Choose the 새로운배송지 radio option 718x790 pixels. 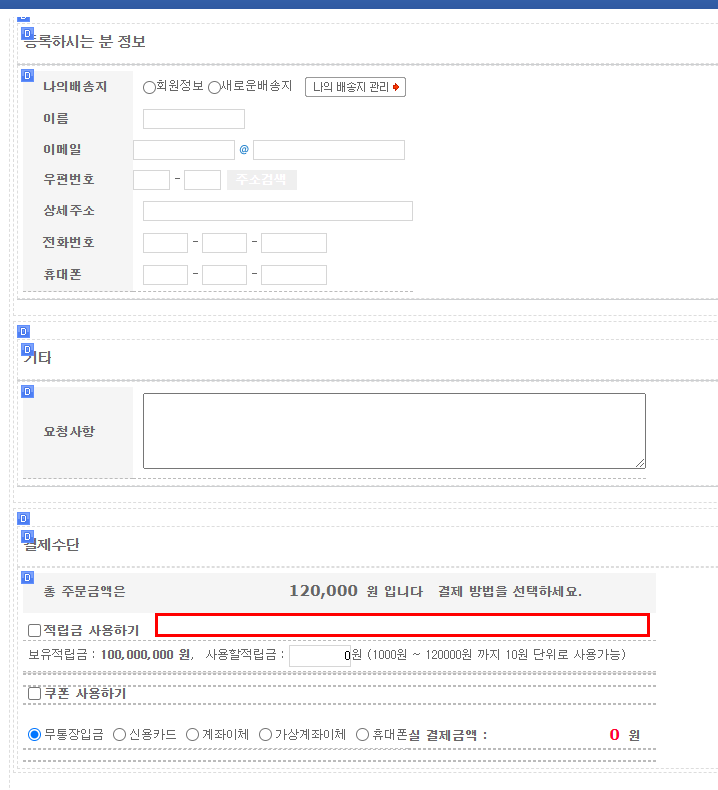point(214,88)
